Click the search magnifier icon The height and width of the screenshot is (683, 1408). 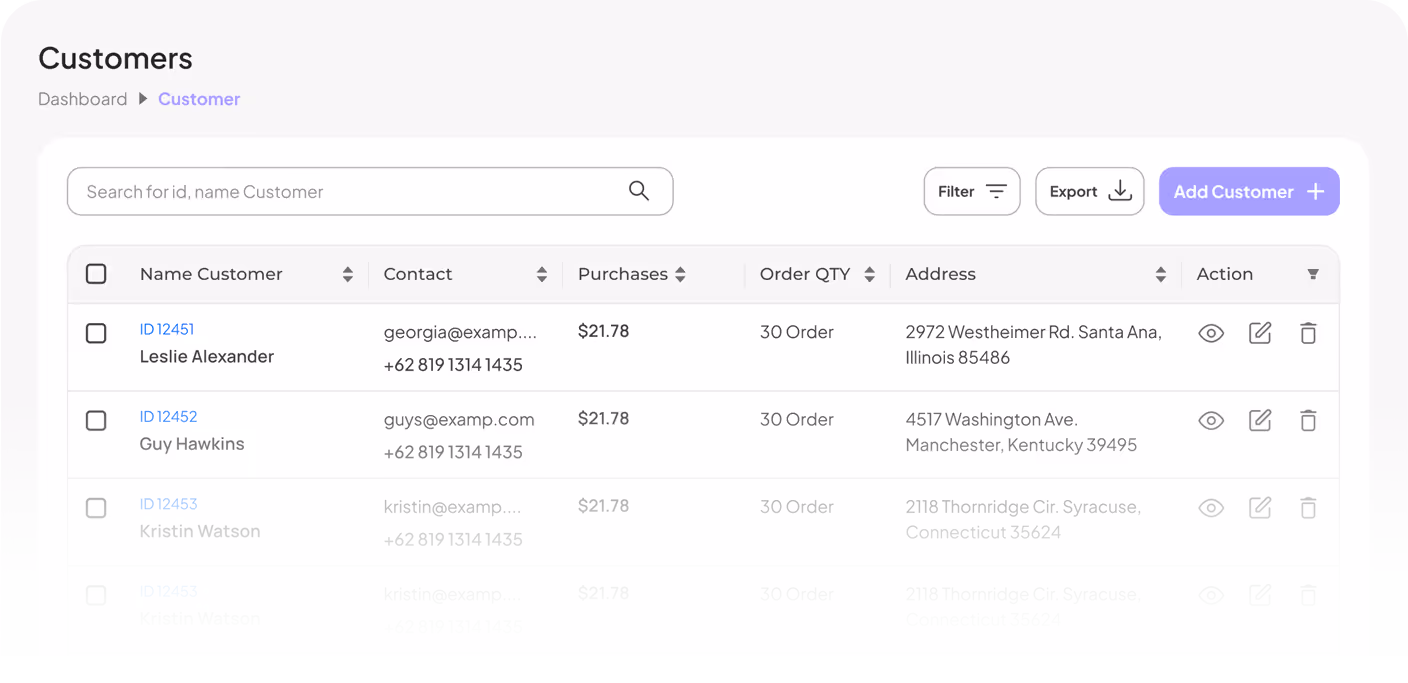pos(638,190)
